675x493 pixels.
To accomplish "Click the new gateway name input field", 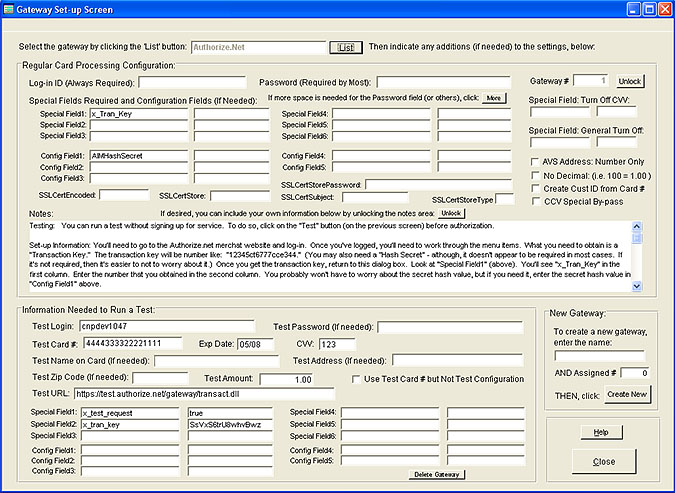I will pos(600,355).
